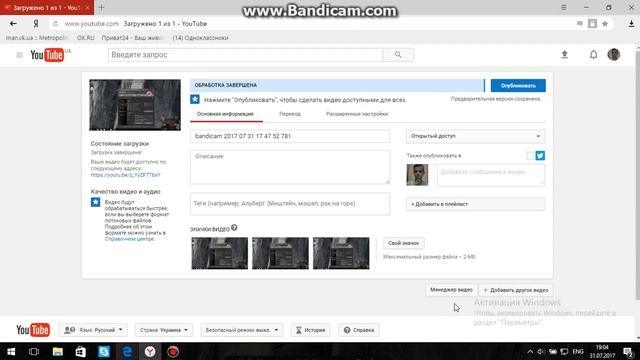Screen dimensions: 640x360
Task: Open the youtu.be video link
Action: [125, 175]
